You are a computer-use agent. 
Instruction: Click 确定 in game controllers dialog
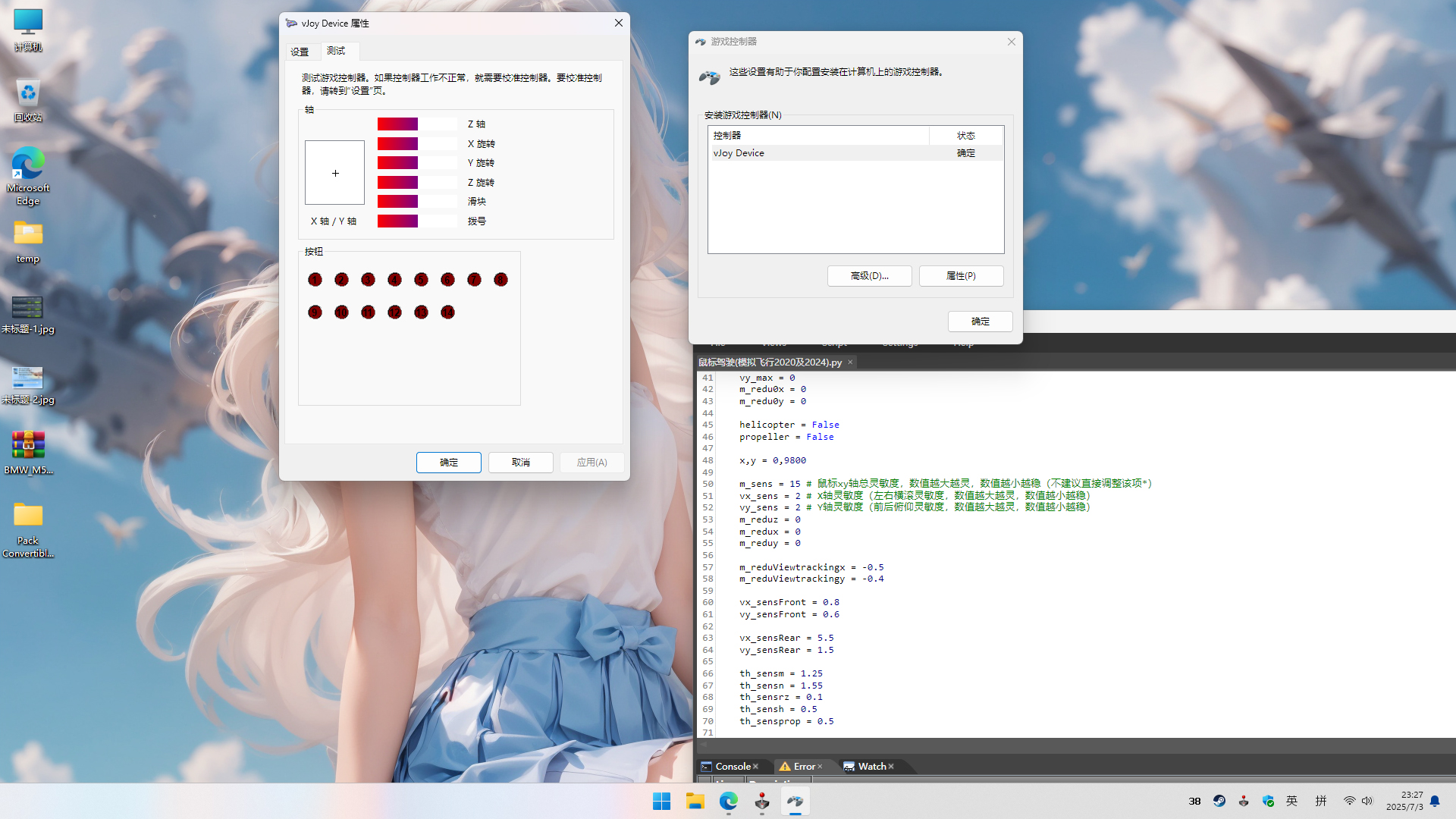tap(981, 322)
